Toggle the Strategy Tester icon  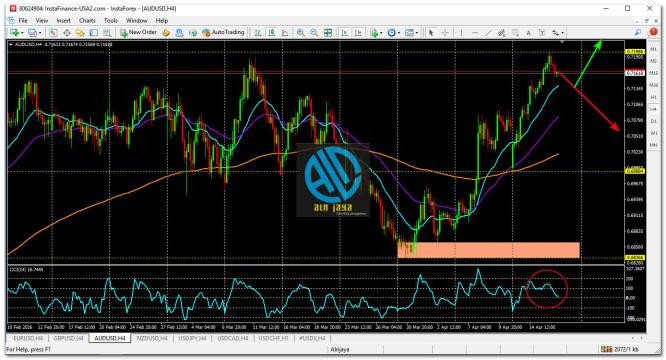(x=107, y=33)
